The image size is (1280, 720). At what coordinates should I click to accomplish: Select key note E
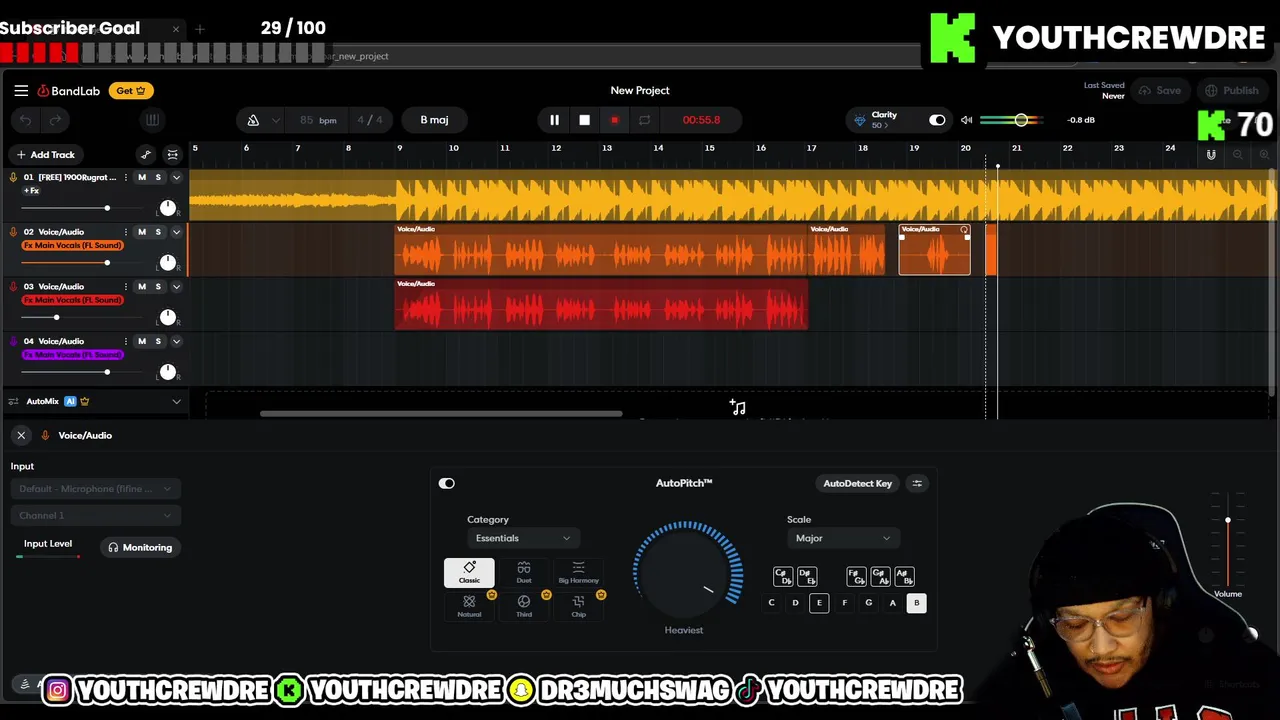pyautogui.click(x=819, y=603)
